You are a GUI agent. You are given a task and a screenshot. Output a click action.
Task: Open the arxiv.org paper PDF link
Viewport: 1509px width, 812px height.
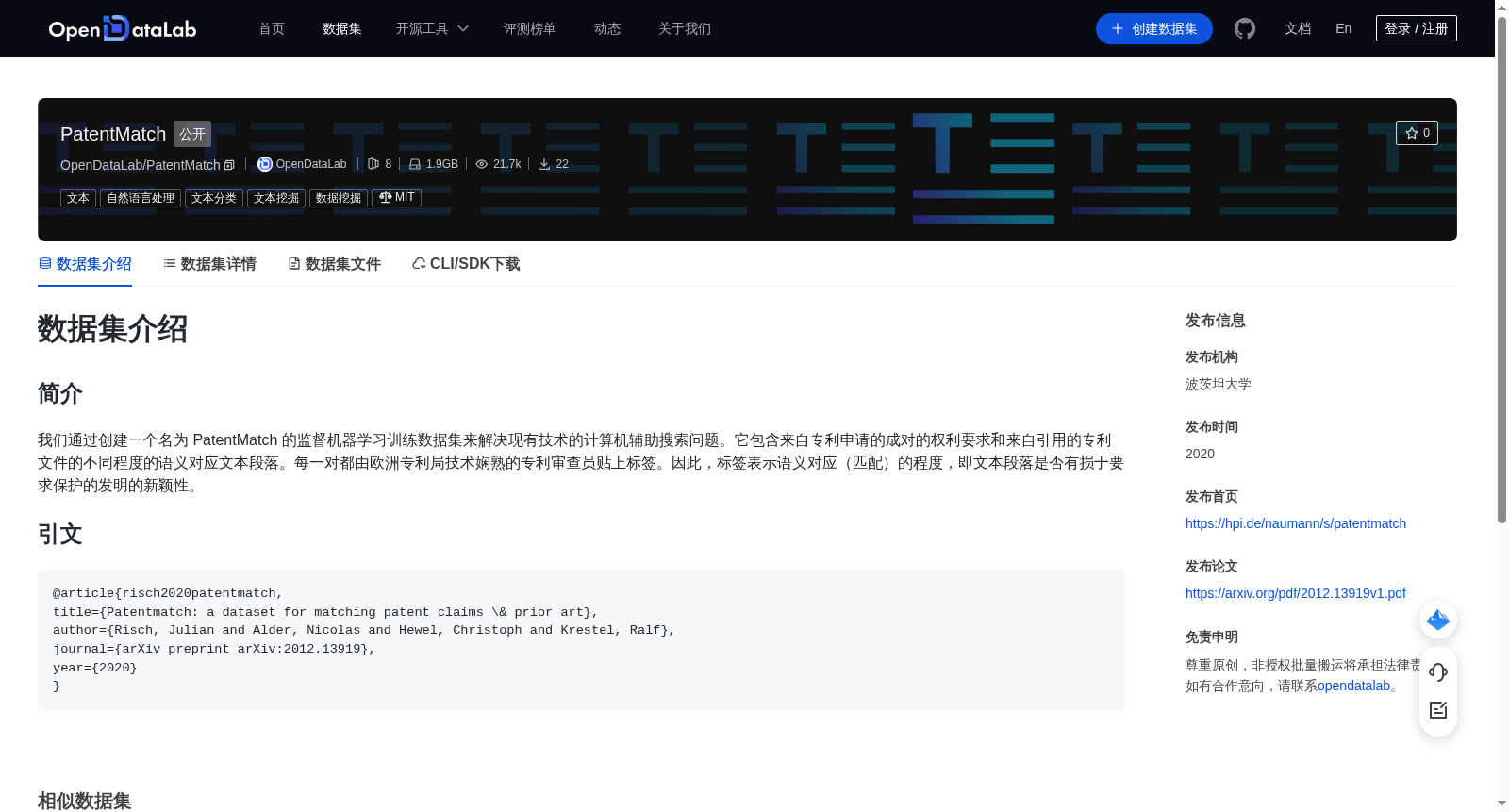pos(1296,593)
